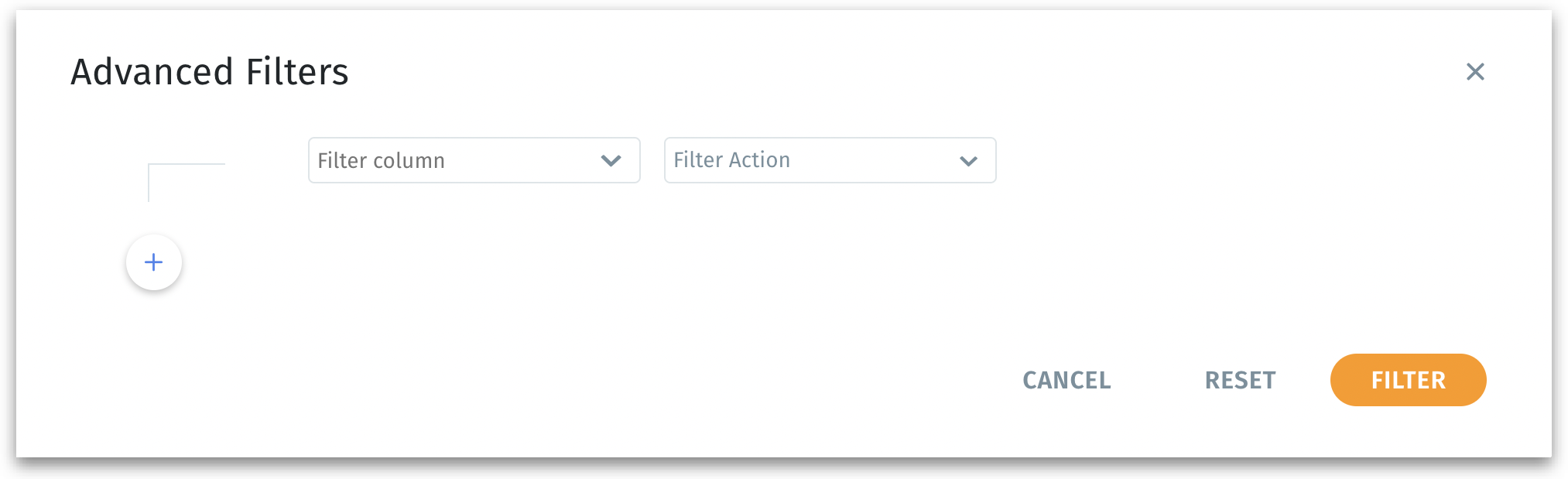Click the Advanced Filters heading
1568x479 pixels.
click(x=210, y=72)
